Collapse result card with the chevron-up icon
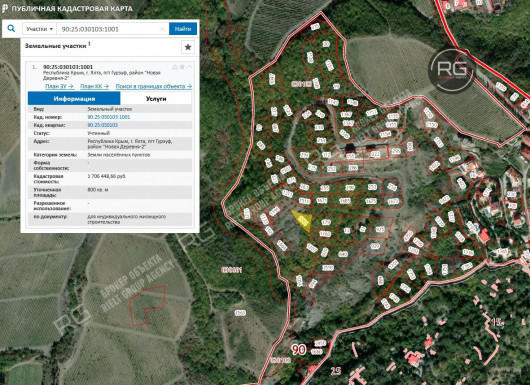 tap(189, 67)
